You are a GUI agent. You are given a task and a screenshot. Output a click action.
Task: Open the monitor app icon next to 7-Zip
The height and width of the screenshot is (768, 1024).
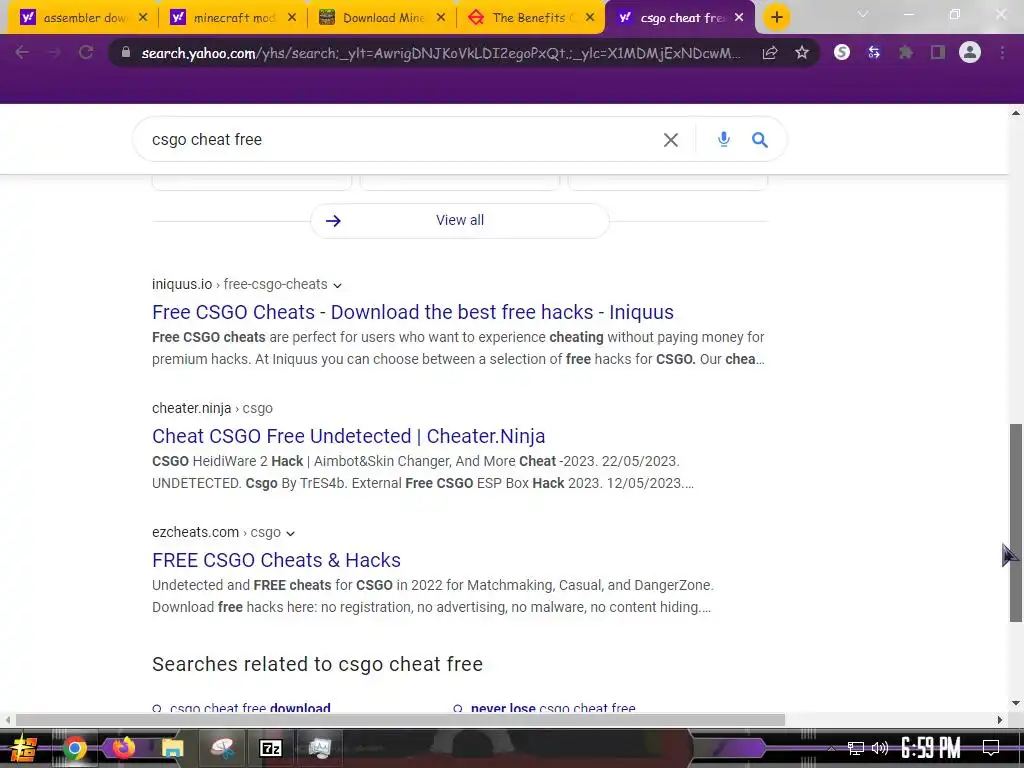pos(320,748)
